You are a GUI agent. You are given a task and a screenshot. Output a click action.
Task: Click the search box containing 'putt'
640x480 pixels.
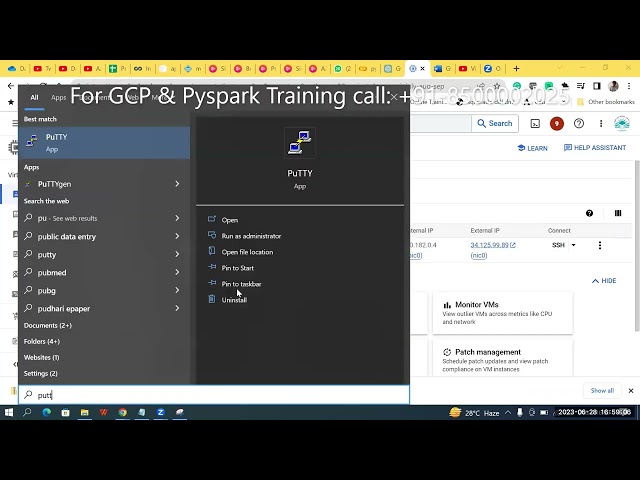[214, 395]
